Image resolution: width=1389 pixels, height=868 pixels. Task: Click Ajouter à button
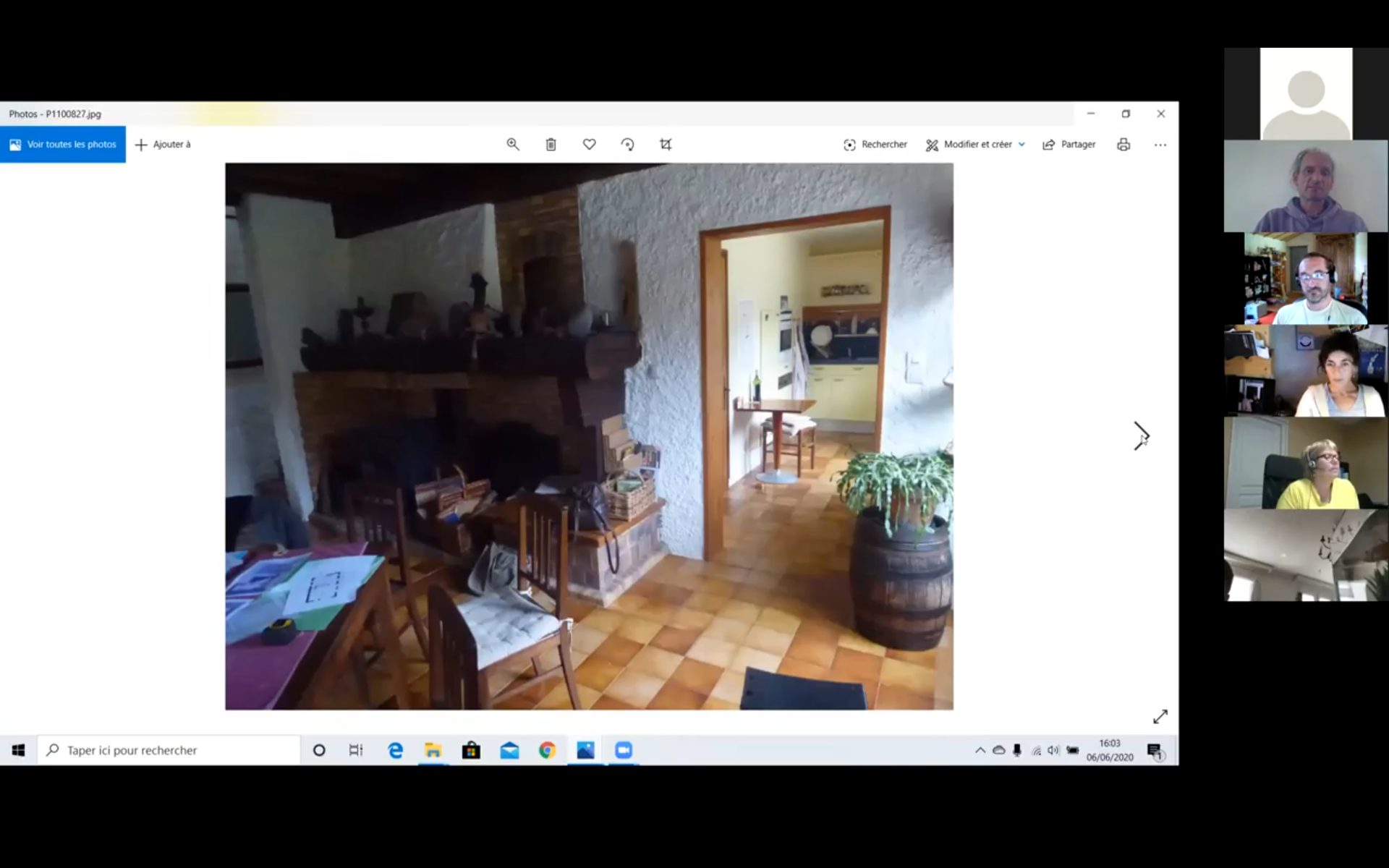(163, 145)
